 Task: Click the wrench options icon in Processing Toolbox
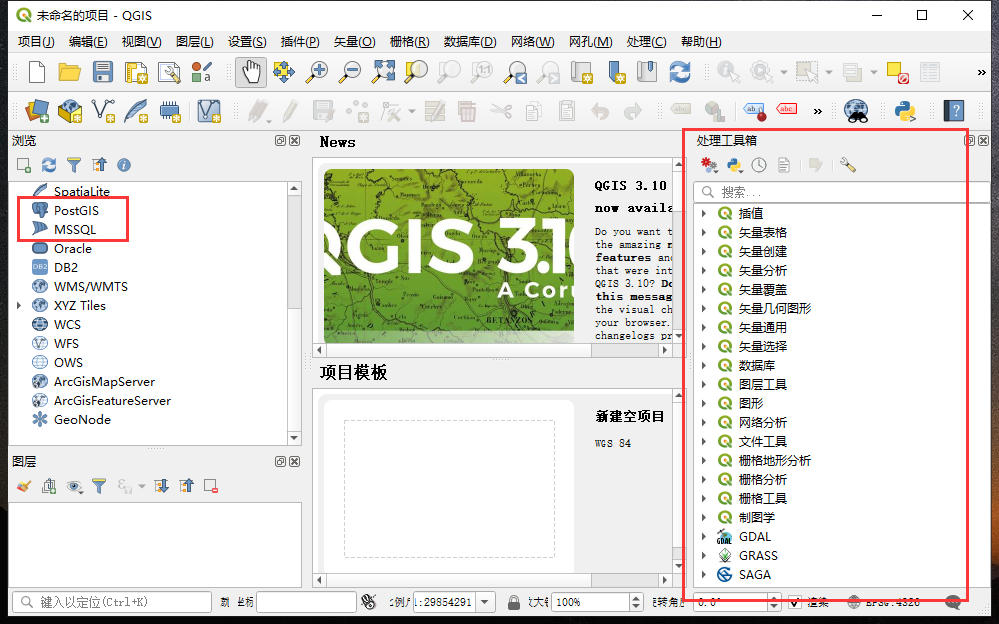click(x=848, y=165)
